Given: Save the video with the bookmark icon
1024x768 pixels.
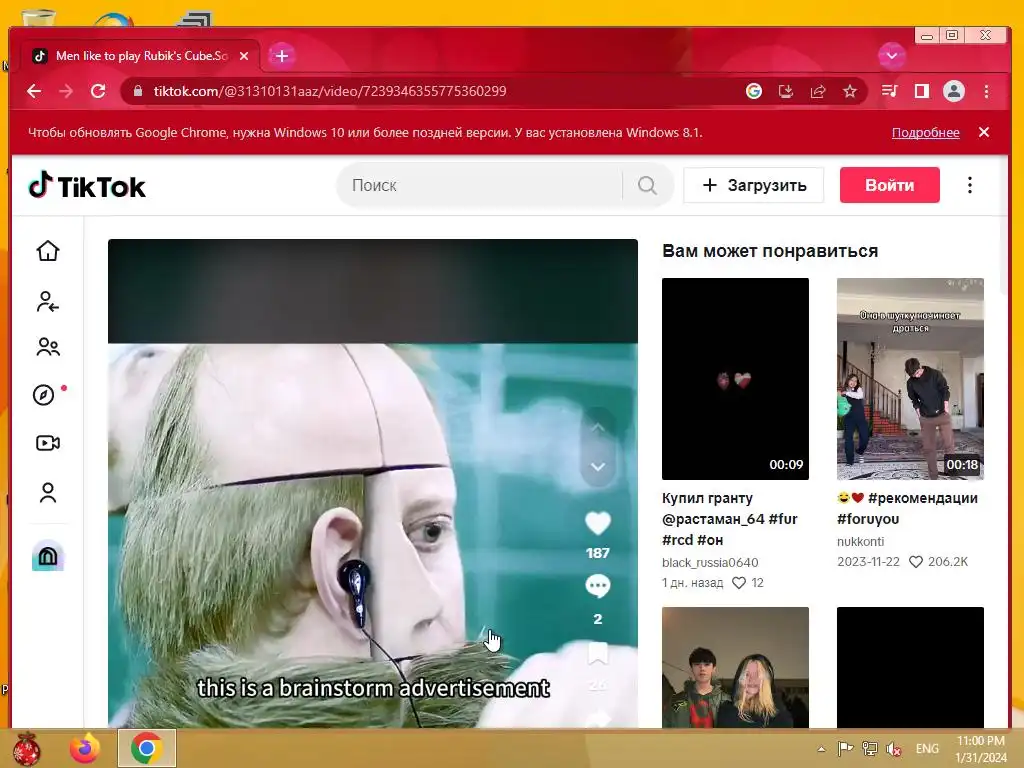Looking at the screenshot, I should tap(598, 654).
